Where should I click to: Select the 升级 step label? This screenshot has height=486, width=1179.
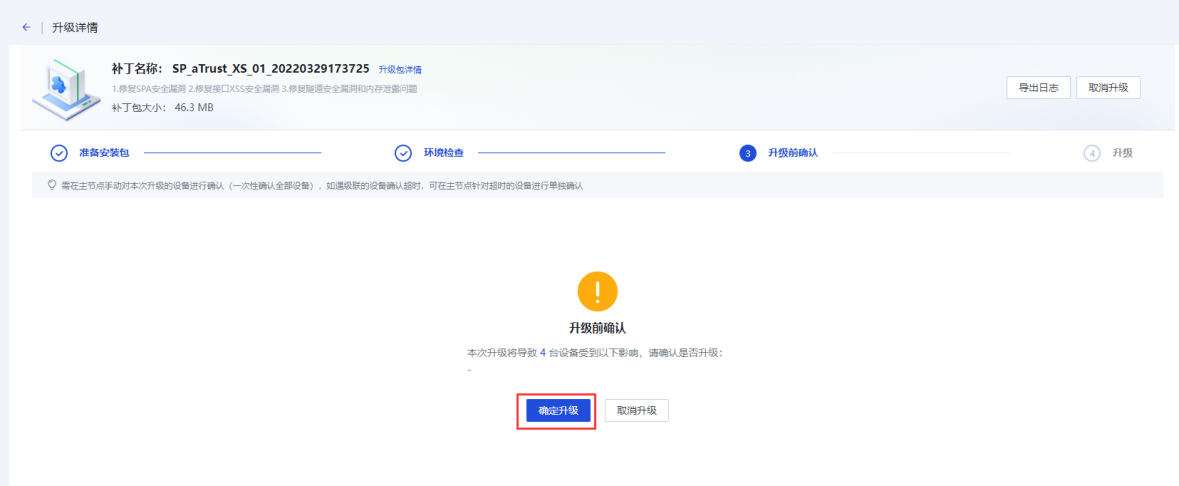pos(1123,153)
